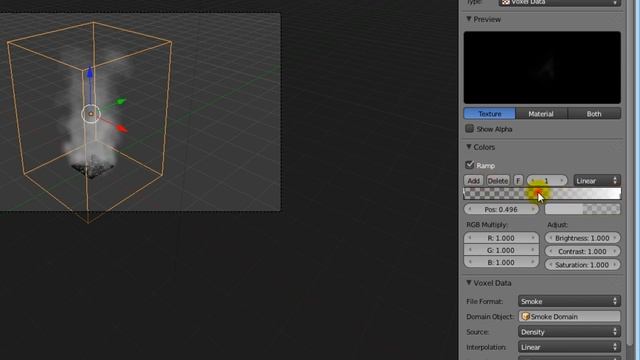The width and height of the screenshot is (640, 360).
Task: Enable the Show Alpha checkbox
Action: pyautogui.click(x=469, y=129)
